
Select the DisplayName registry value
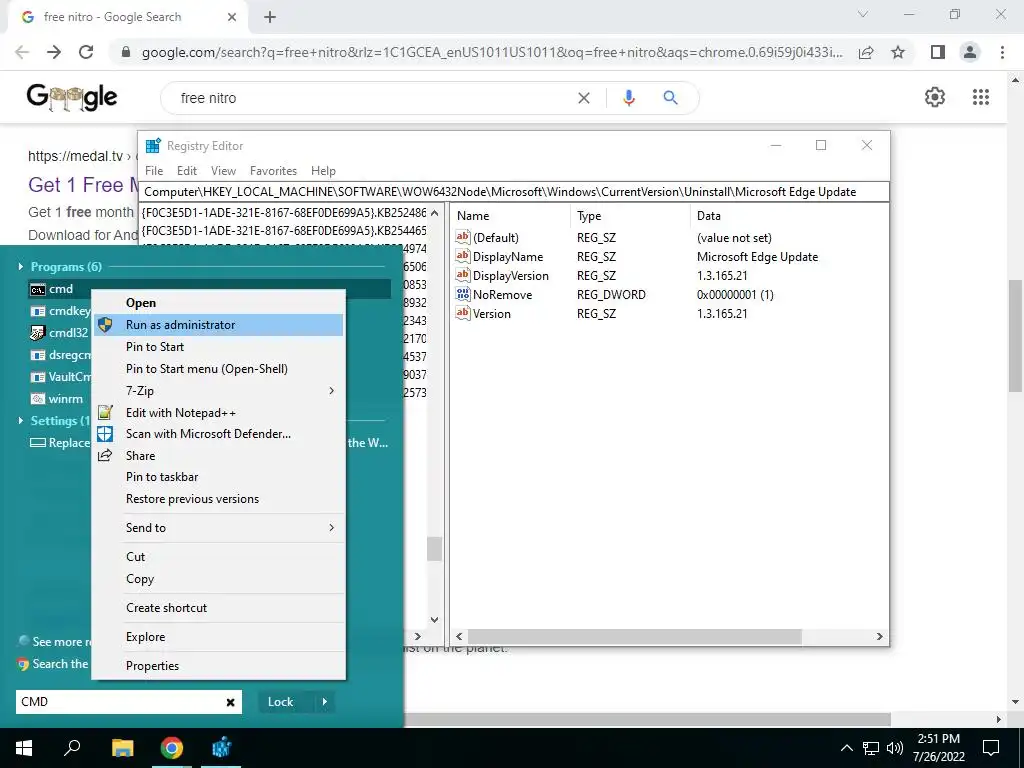tap(508, 257)
